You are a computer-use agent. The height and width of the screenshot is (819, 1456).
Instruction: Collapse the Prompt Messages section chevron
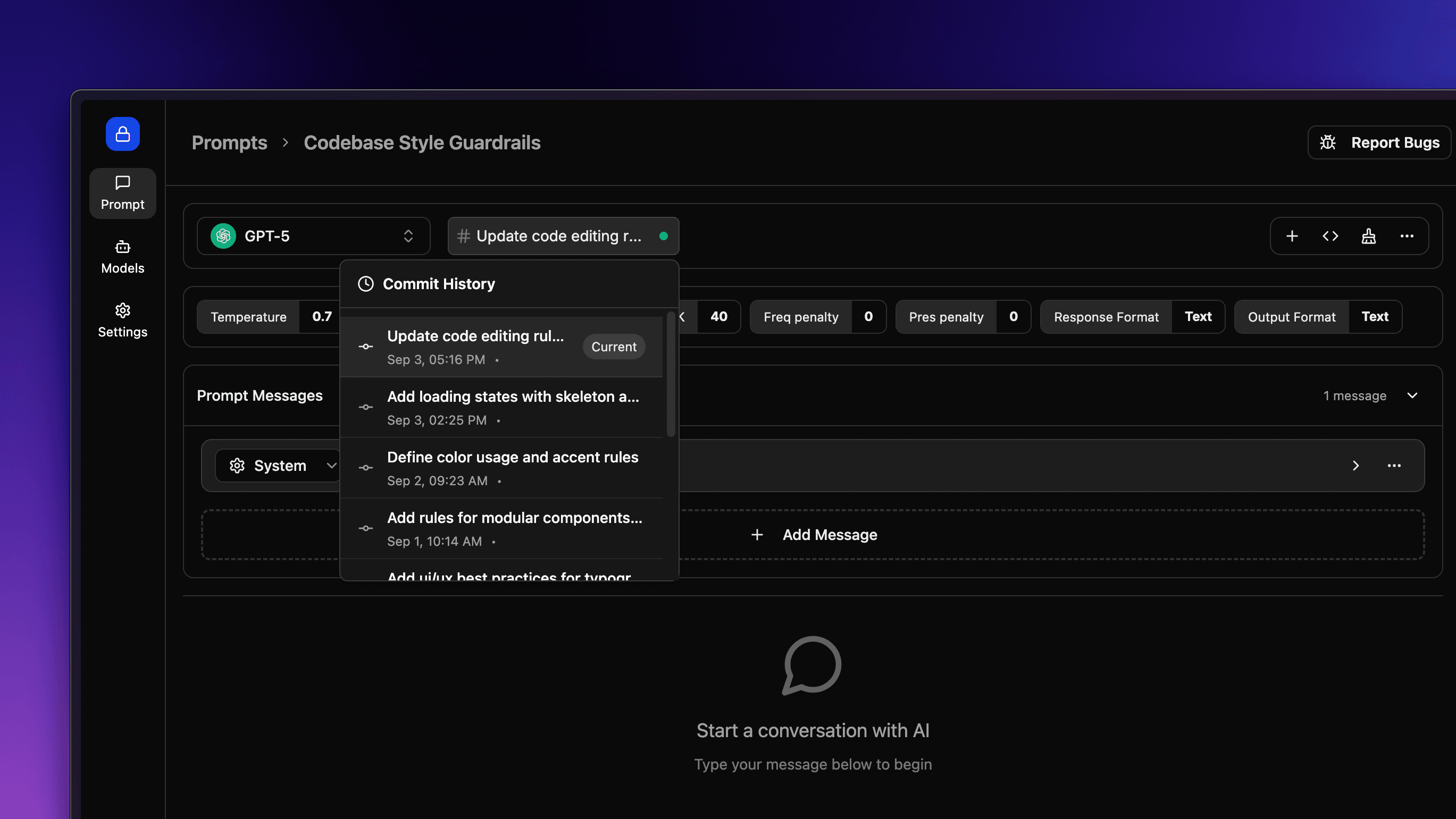point(1412,395)
